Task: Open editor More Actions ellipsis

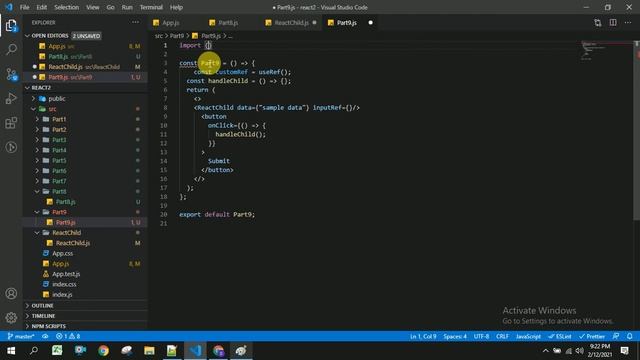Action: pos(628,23)
